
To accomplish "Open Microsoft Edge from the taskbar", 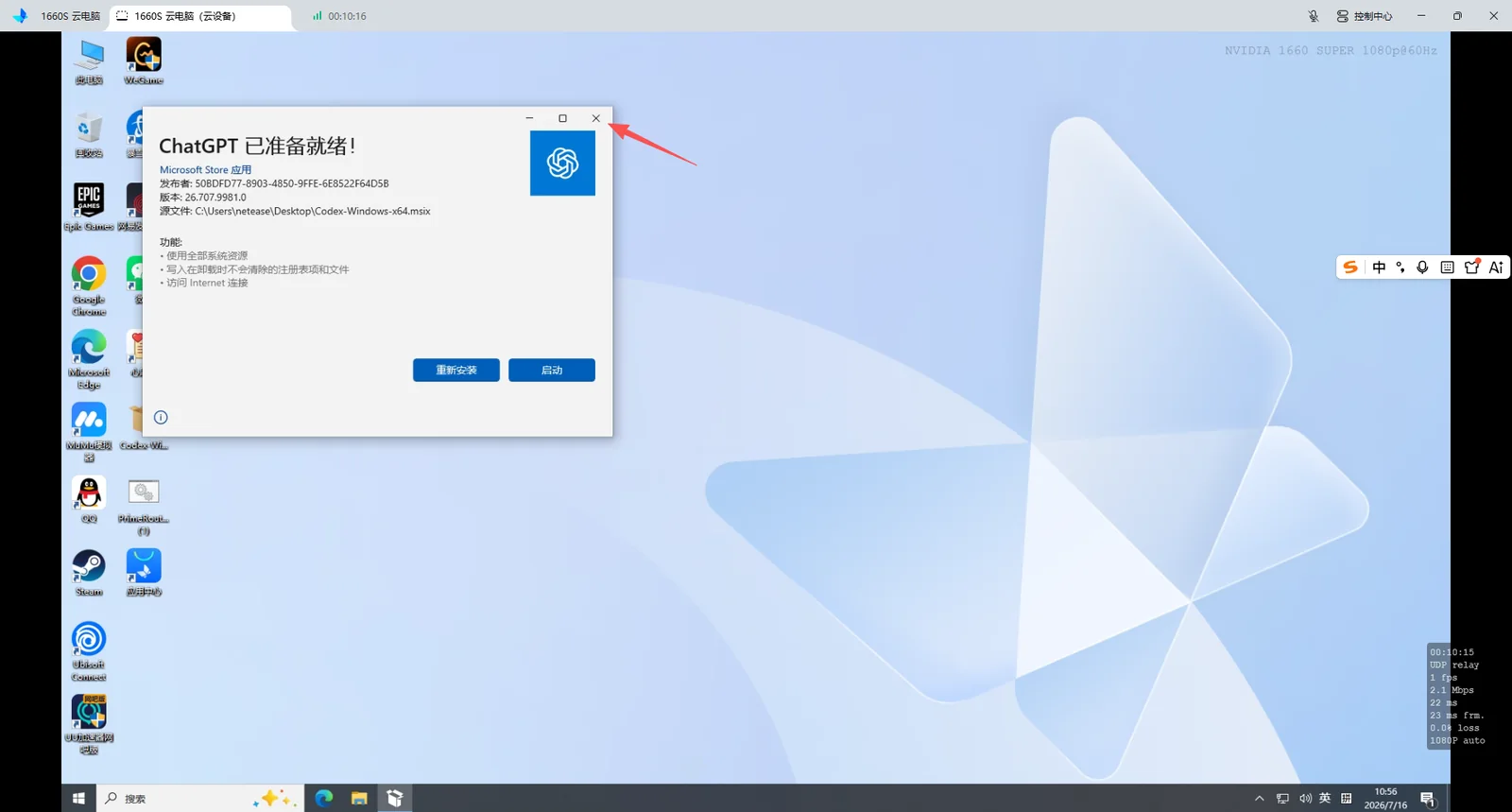I will point(324,799).
